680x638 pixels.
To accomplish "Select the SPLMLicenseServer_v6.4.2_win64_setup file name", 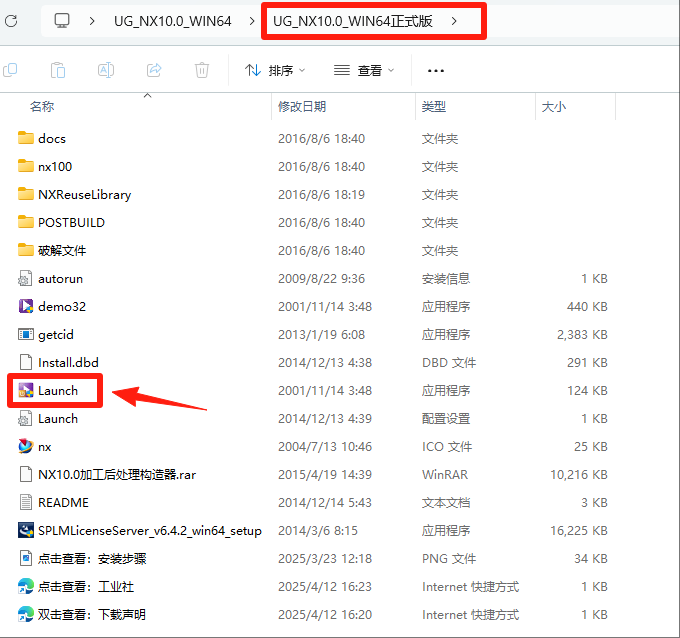I will [150, 531].
